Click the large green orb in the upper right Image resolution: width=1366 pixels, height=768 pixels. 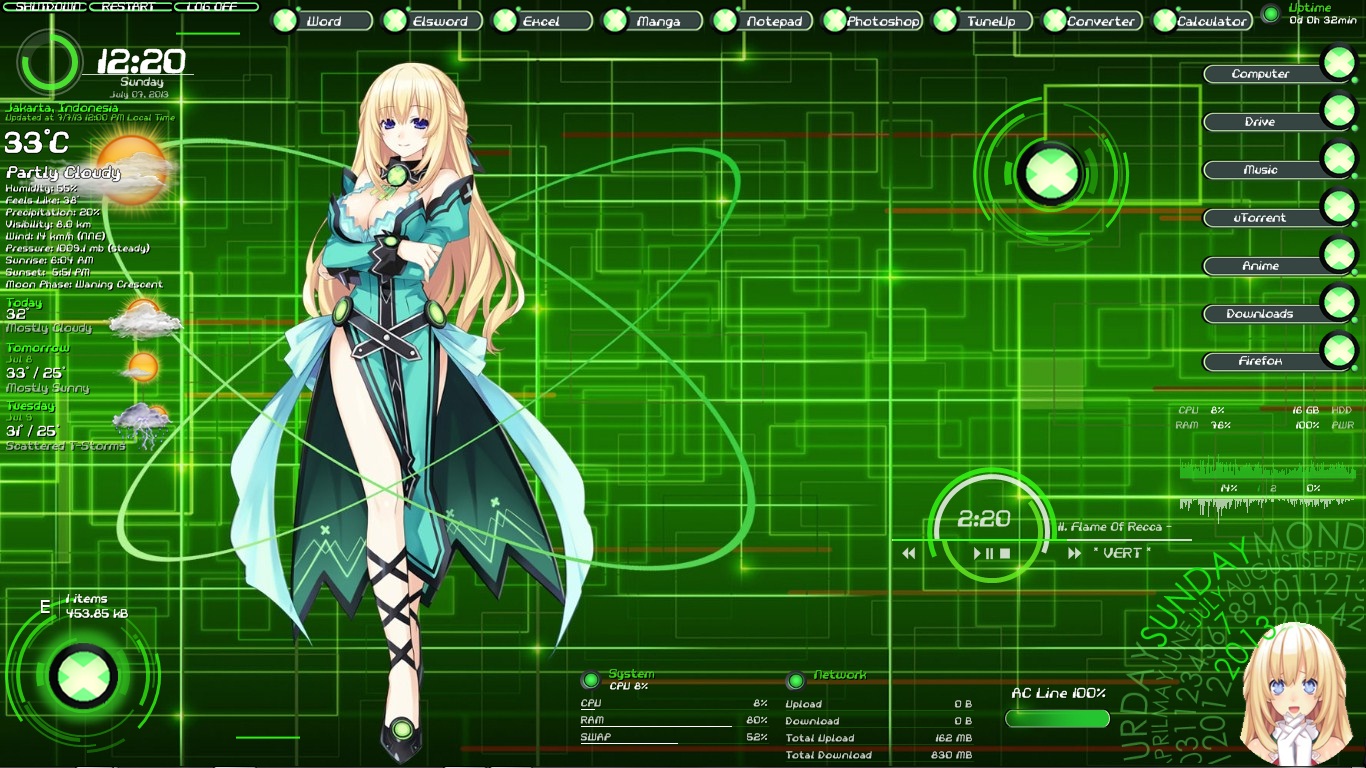click(x=1050, y=174)
